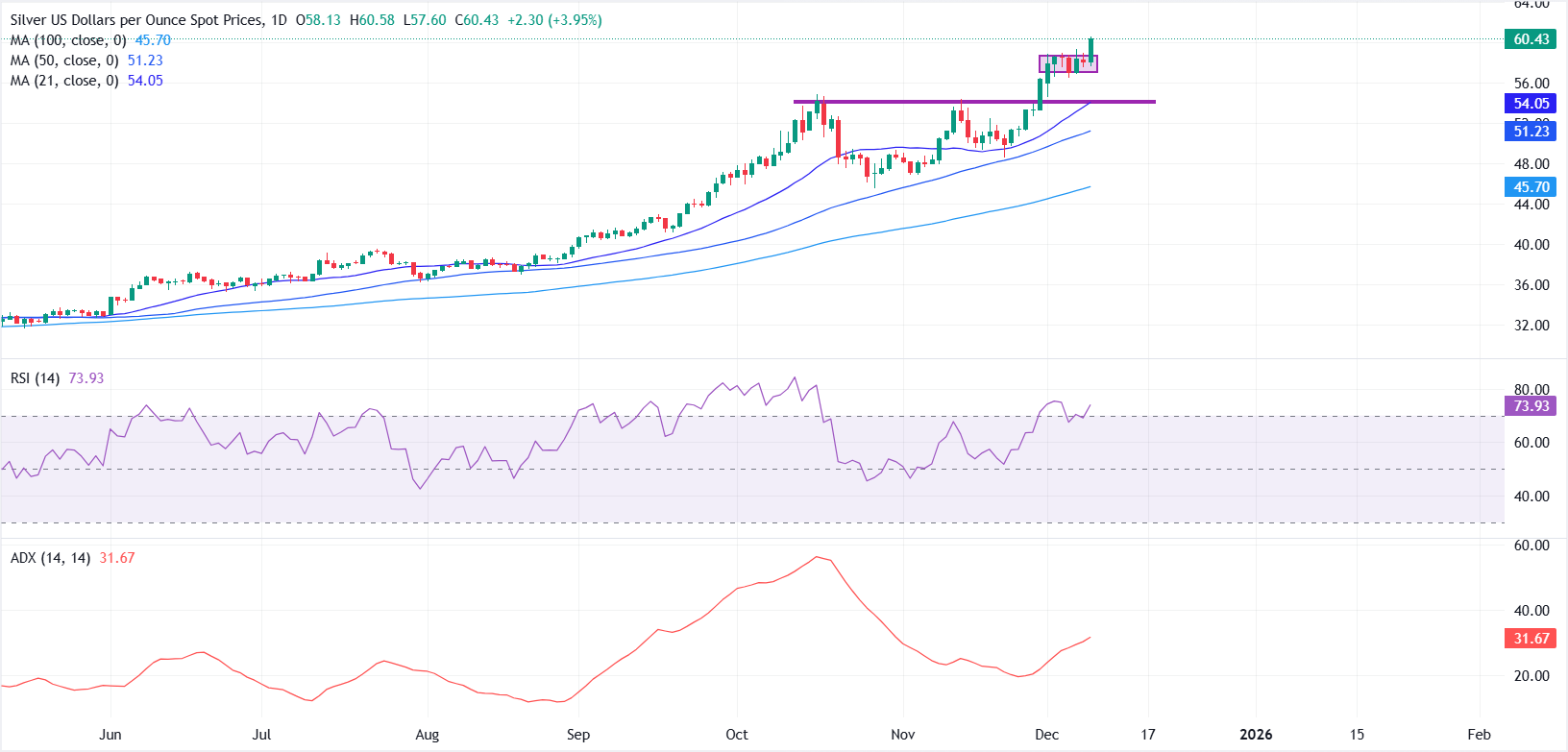
Task: Click the 2026 label on time axis
Action: click(1256, 735)
